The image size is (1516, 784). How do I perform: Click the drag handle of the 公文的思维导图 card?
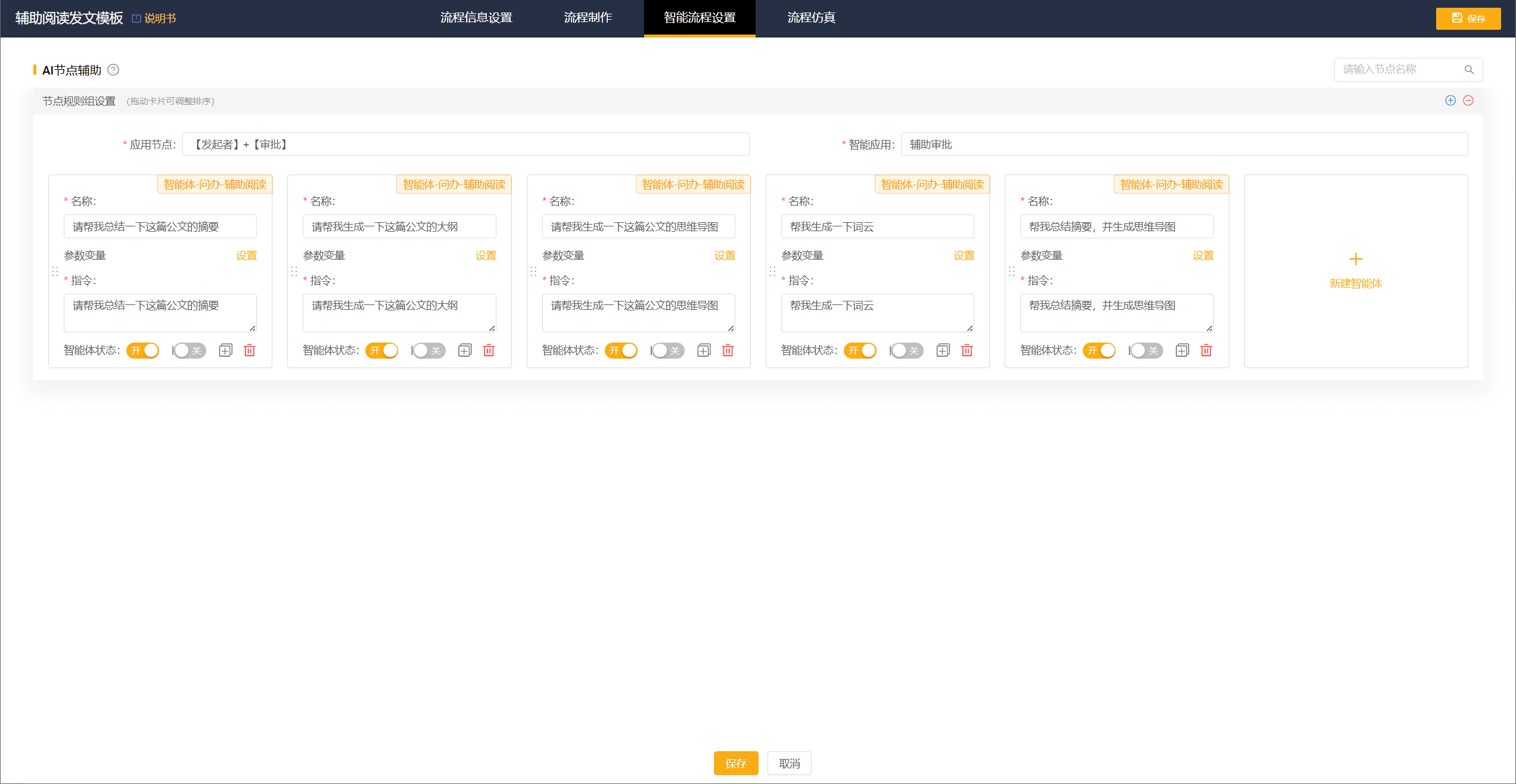click(x=533, y=272)
